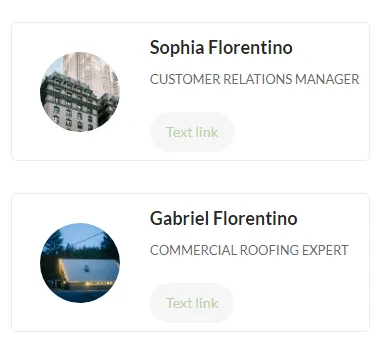Click Florentino in Sophia's name heading
This screenshot has height=362, width=385.
251,47
